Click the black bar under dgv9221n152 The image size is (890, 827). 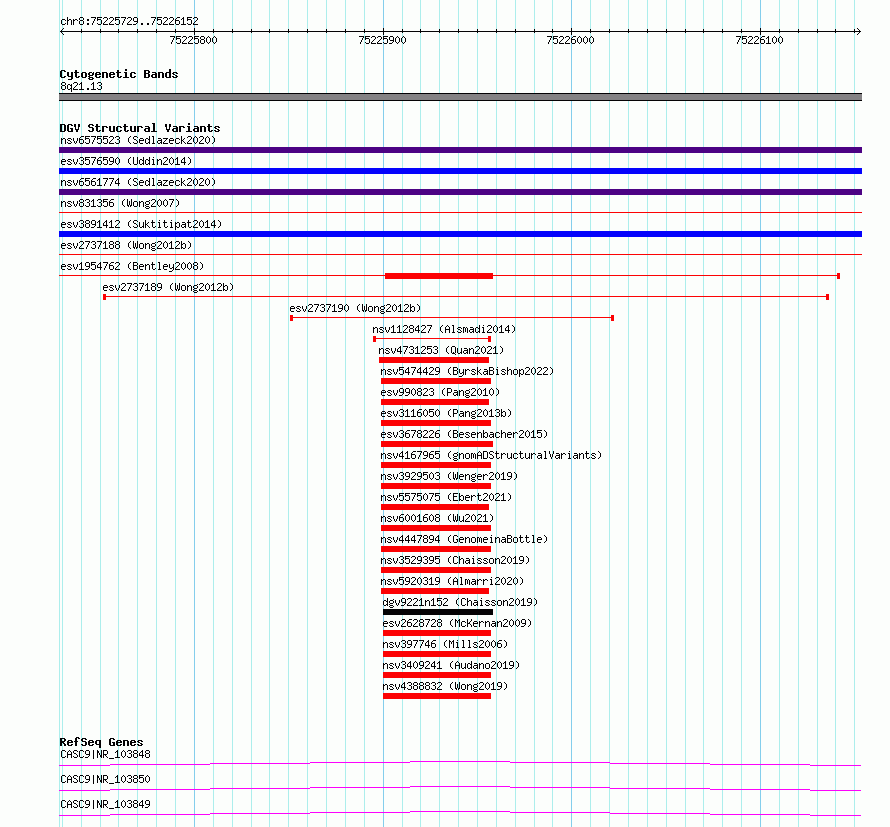click(438, 612)
